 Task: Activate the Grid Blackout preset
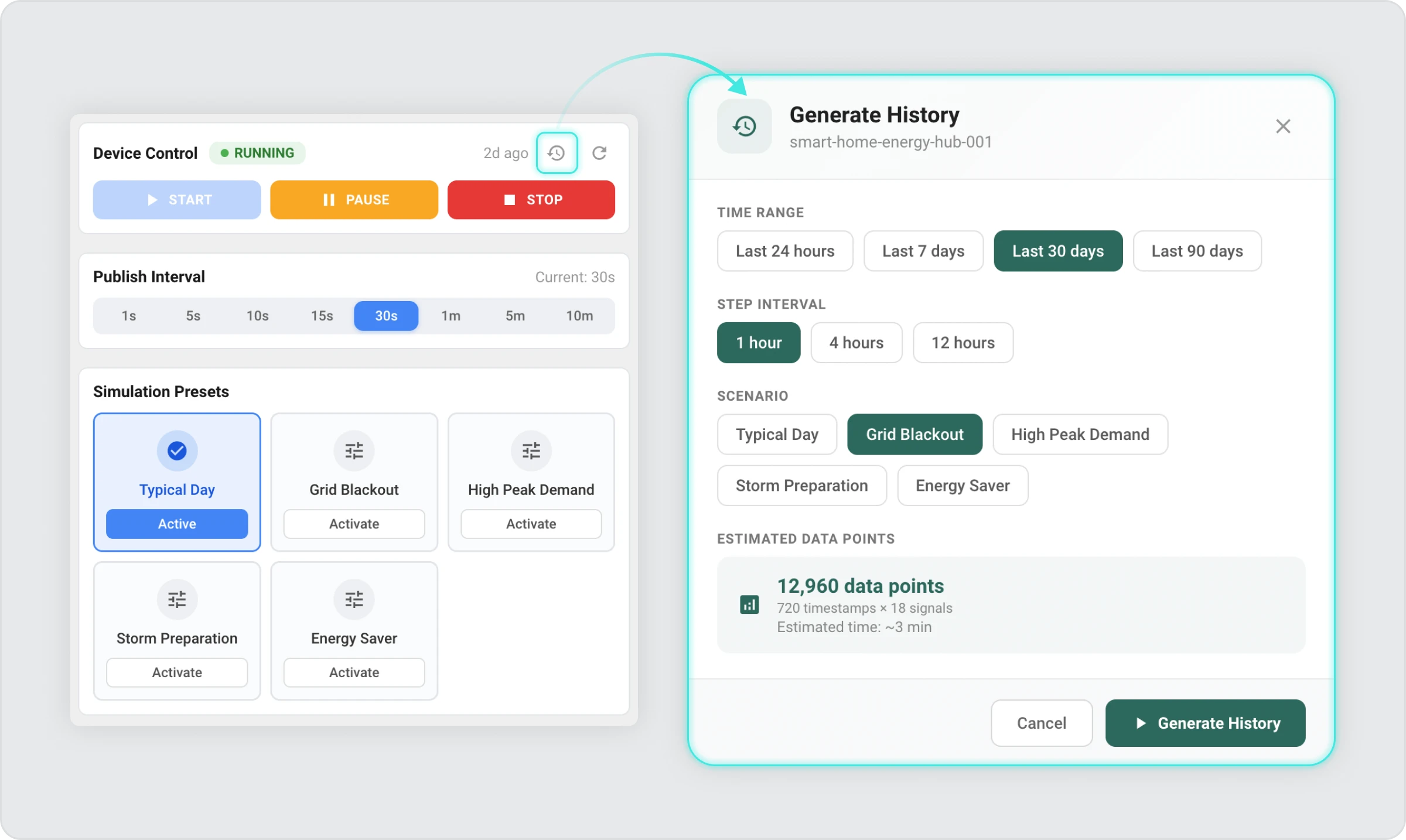click(x=354, y=524)
